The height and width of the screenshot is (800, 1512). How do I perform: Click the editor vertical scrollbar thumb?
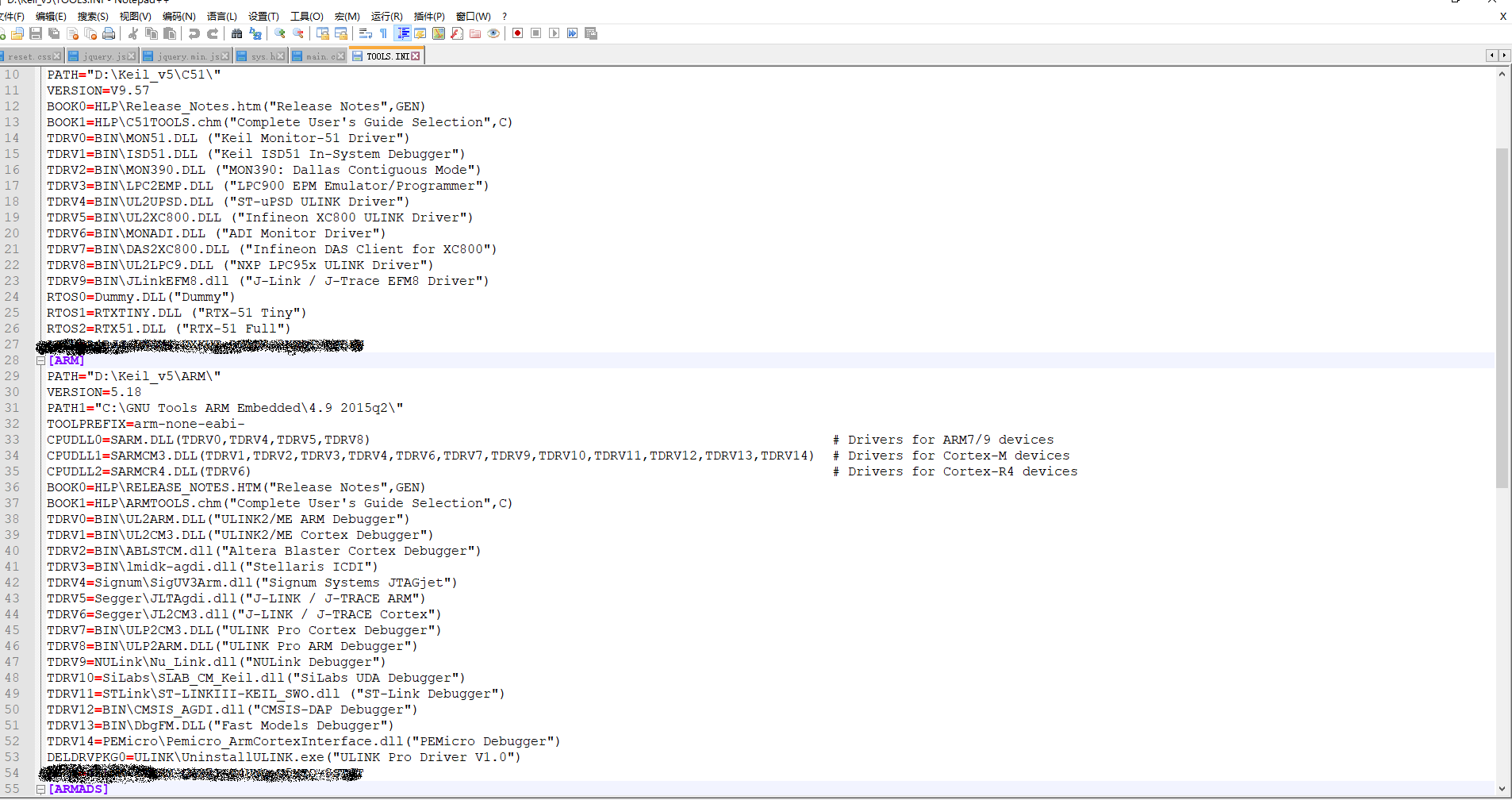point(1502,317)
